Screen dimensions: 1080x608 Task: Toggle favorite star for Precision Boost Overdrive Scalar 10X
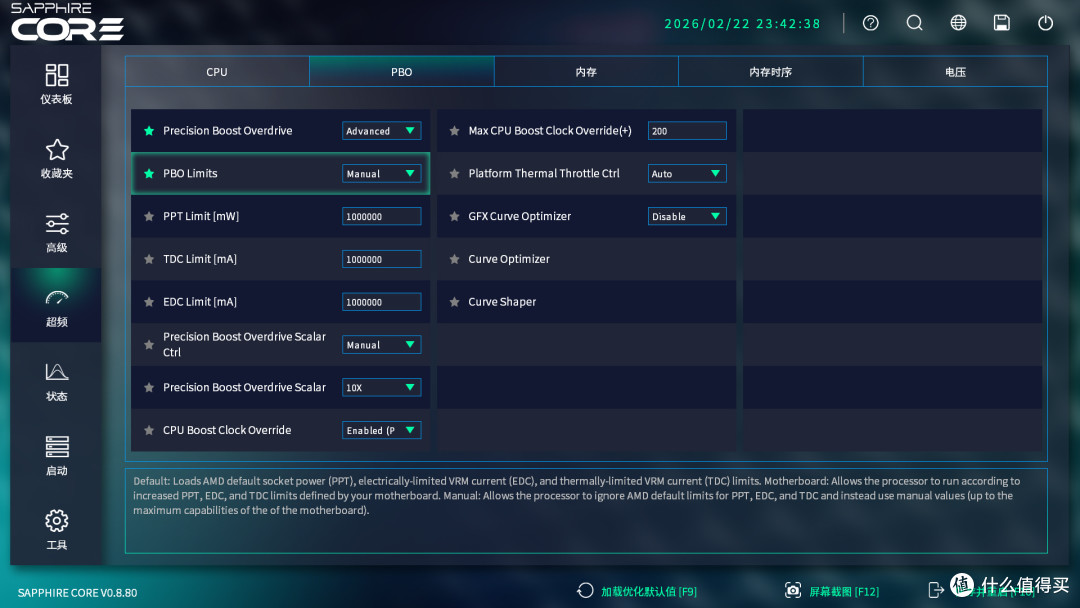(149, 388)
